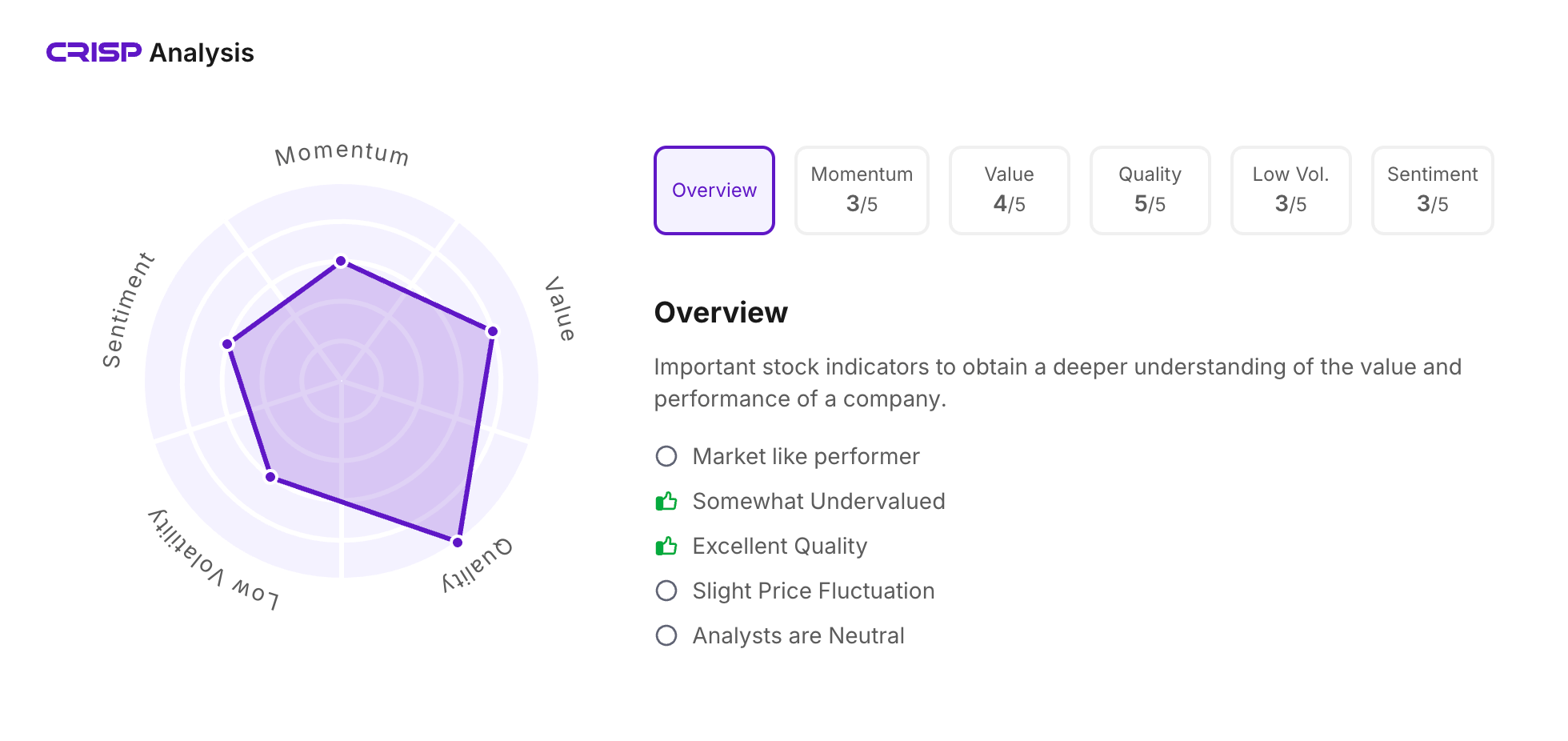Image resolution: width=1568 pixels, height=741 pixels.
Task: Click the CRISP logo
Action: coord(94,52)
